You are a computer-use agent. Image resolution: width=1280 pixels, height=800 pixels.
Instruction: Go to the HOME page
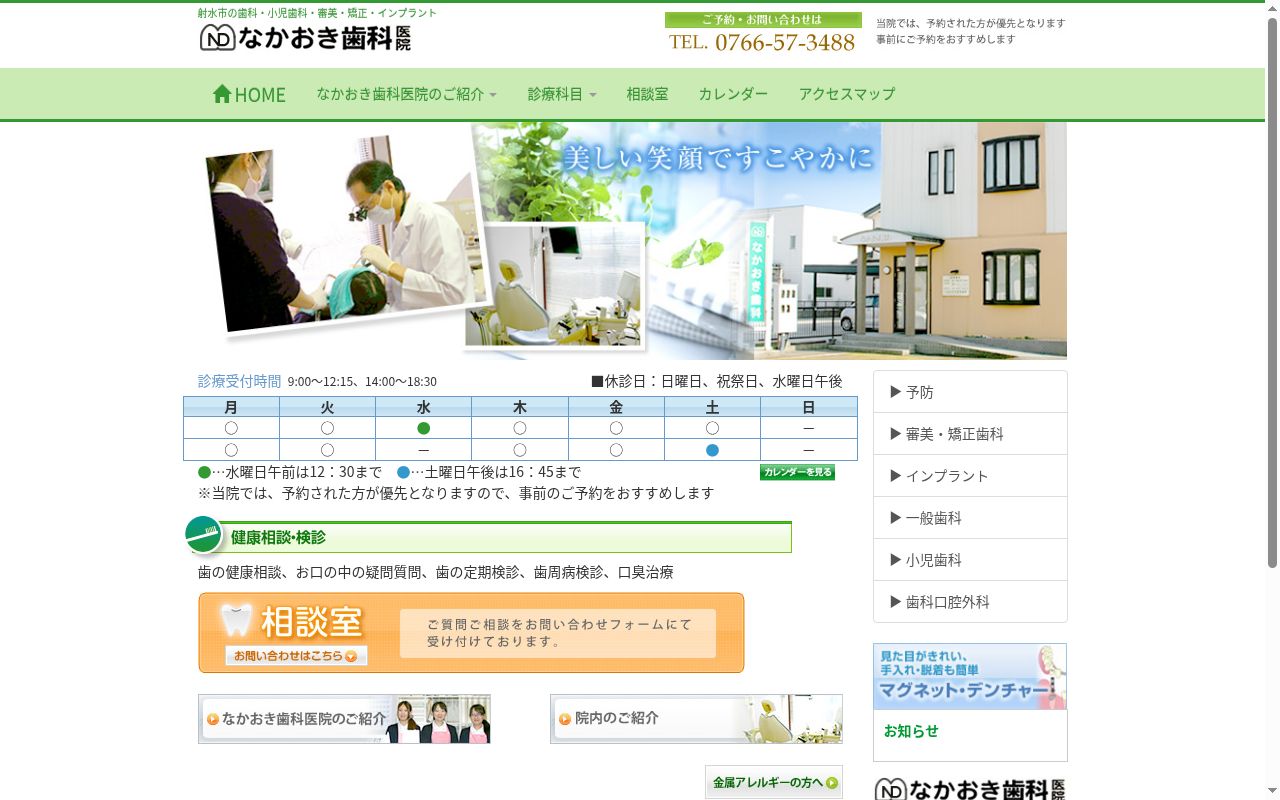click(x=249, y=94)
